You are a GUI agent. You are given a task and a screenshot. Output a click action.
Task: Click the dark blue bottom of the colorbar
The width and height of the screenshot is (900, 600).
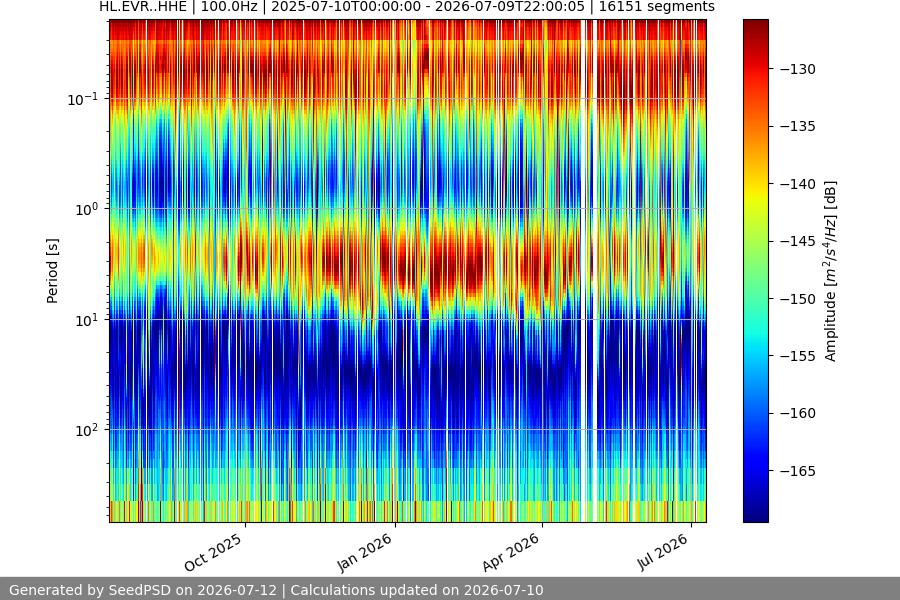tap(755, 514)
